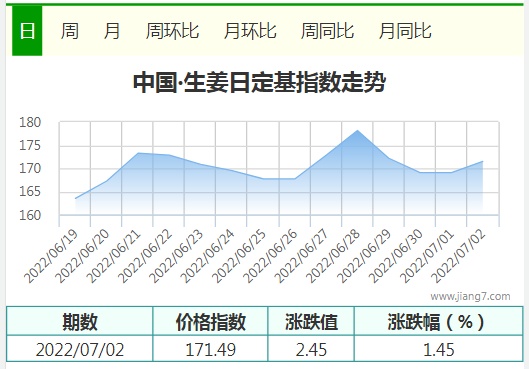Screen dimensions: 529x369
Task: Click the 涨跌值 column header
Action: (311, 321)
